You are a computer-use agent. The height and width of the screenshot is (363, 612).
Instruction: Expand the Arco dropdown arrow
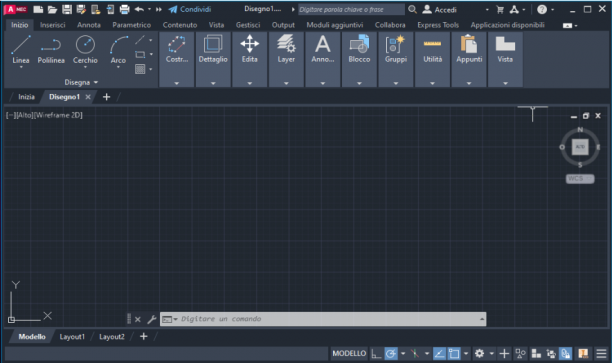coord(118,68)
